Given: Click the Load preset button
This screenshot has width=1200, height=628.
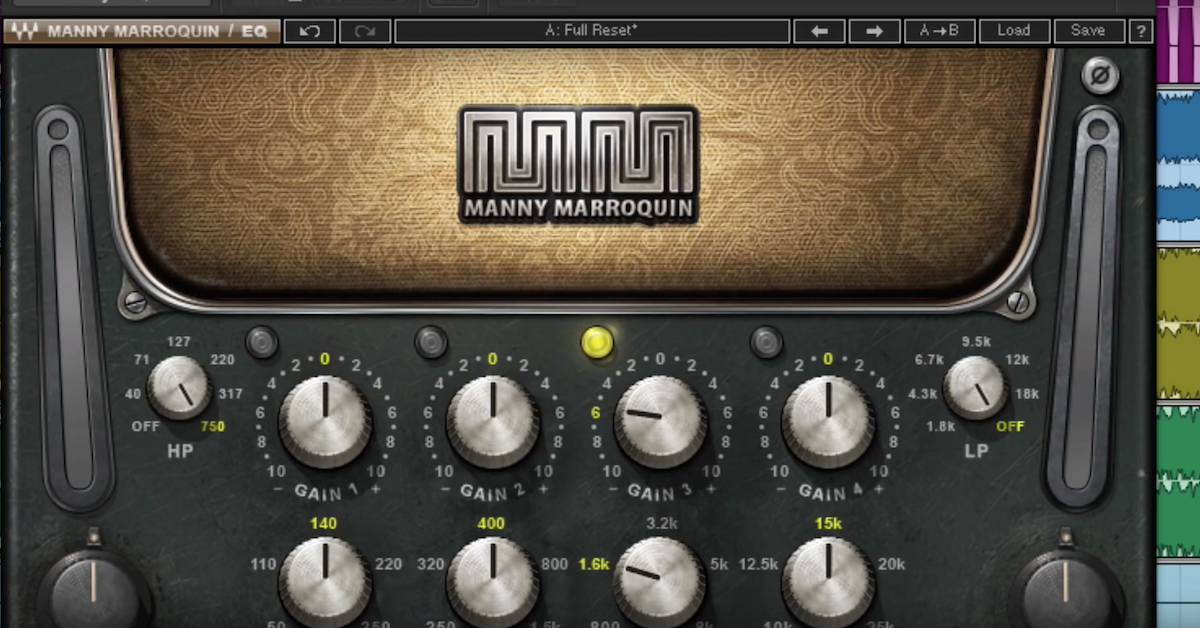Looking at the screenshot, I should click(1013, 31).
